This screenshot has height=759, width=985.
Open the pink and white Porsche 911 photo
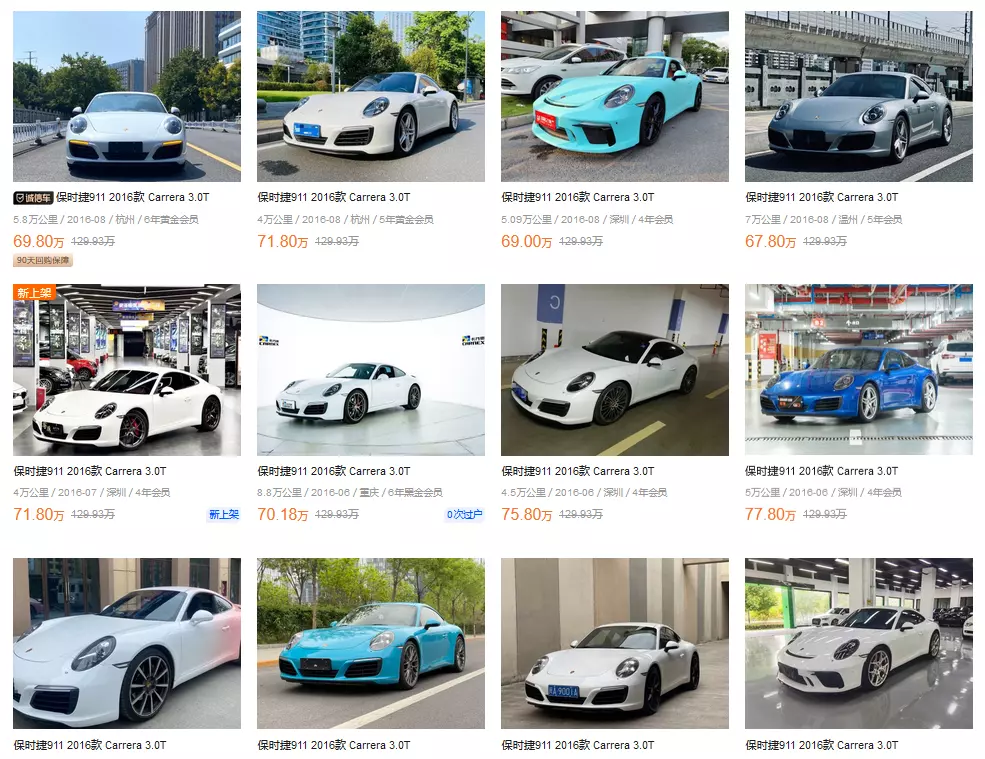pyautogui.click(x=127, y=643)
